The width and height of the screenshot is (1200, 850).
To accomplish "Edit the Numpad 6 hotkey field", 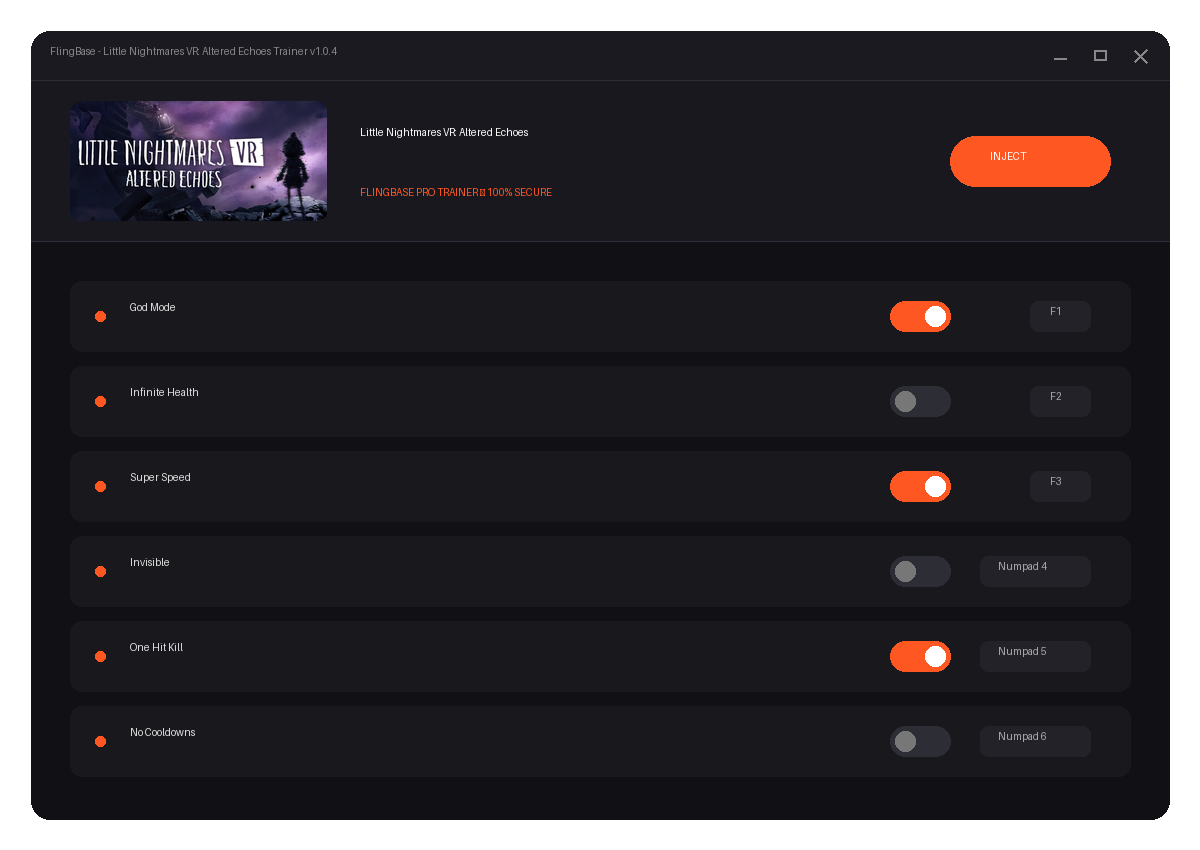I will tap(1035, 741).
